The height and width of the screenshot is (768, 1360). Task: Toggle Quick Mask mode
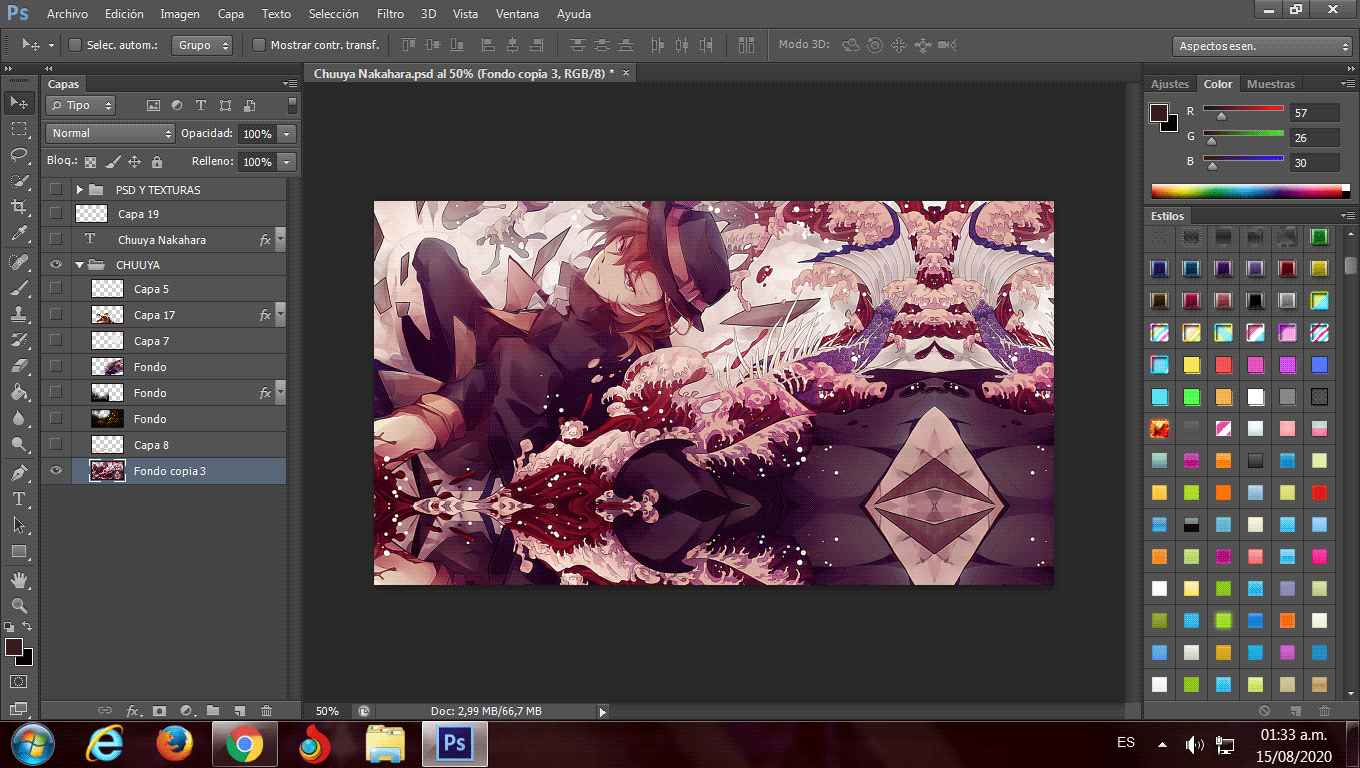pyautogui.click(x=19, y=682)
